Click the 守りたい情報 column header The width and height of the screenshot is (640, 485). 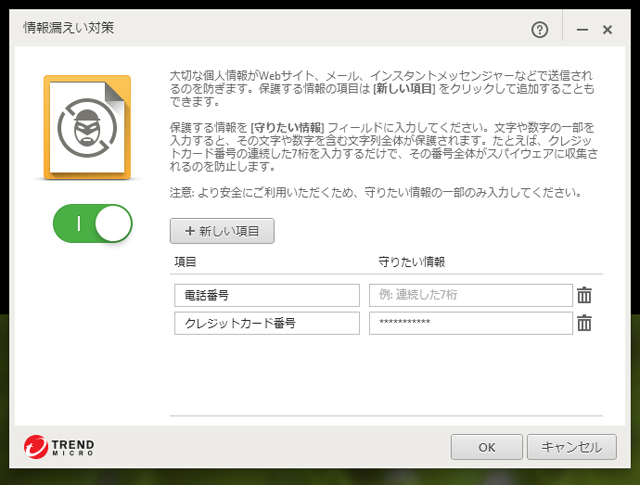pyautogui.click(x=412, y=261)
